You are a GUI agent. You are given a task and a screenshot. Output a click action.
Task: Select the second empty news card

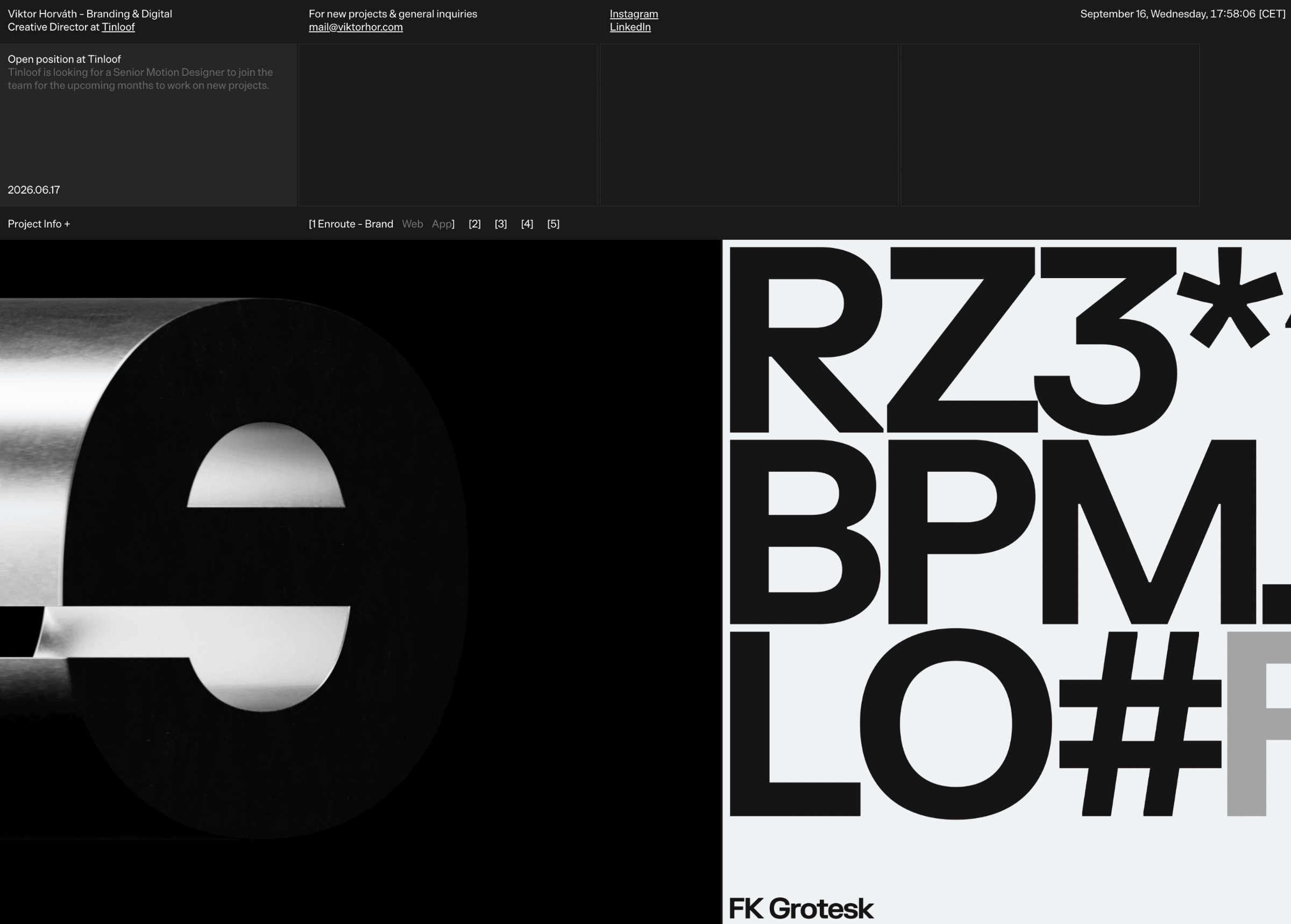[448, 125]
